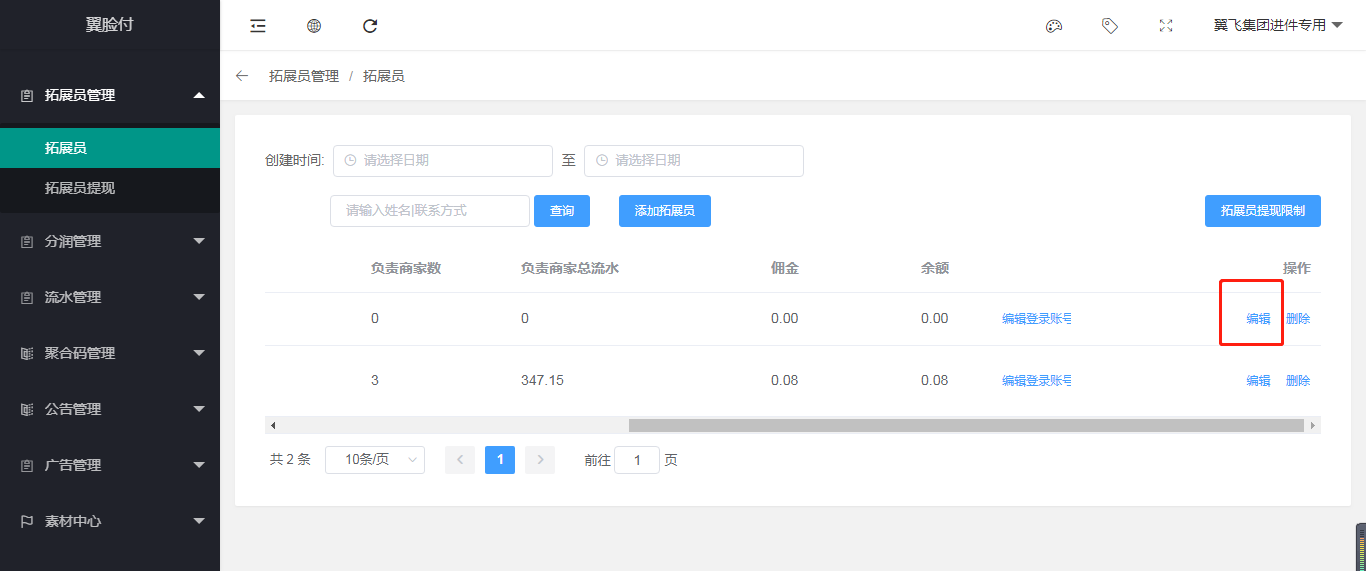Click the 广告管理 sidebar icon
1366x571 pixels.
(27, 466)
